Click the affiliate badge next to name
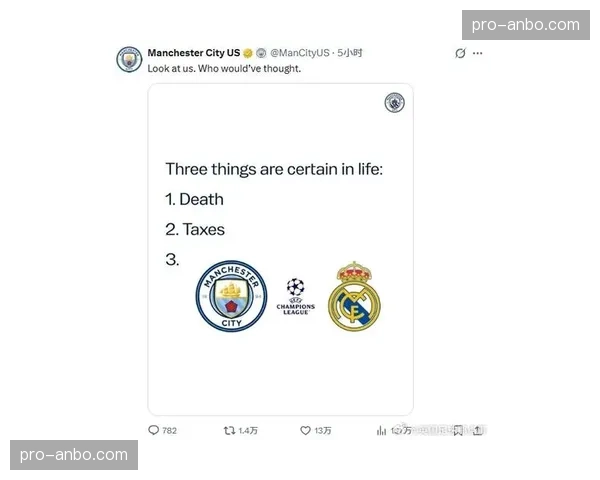The width and height of the screenshot is (600, 480). [x=261, y=53]
